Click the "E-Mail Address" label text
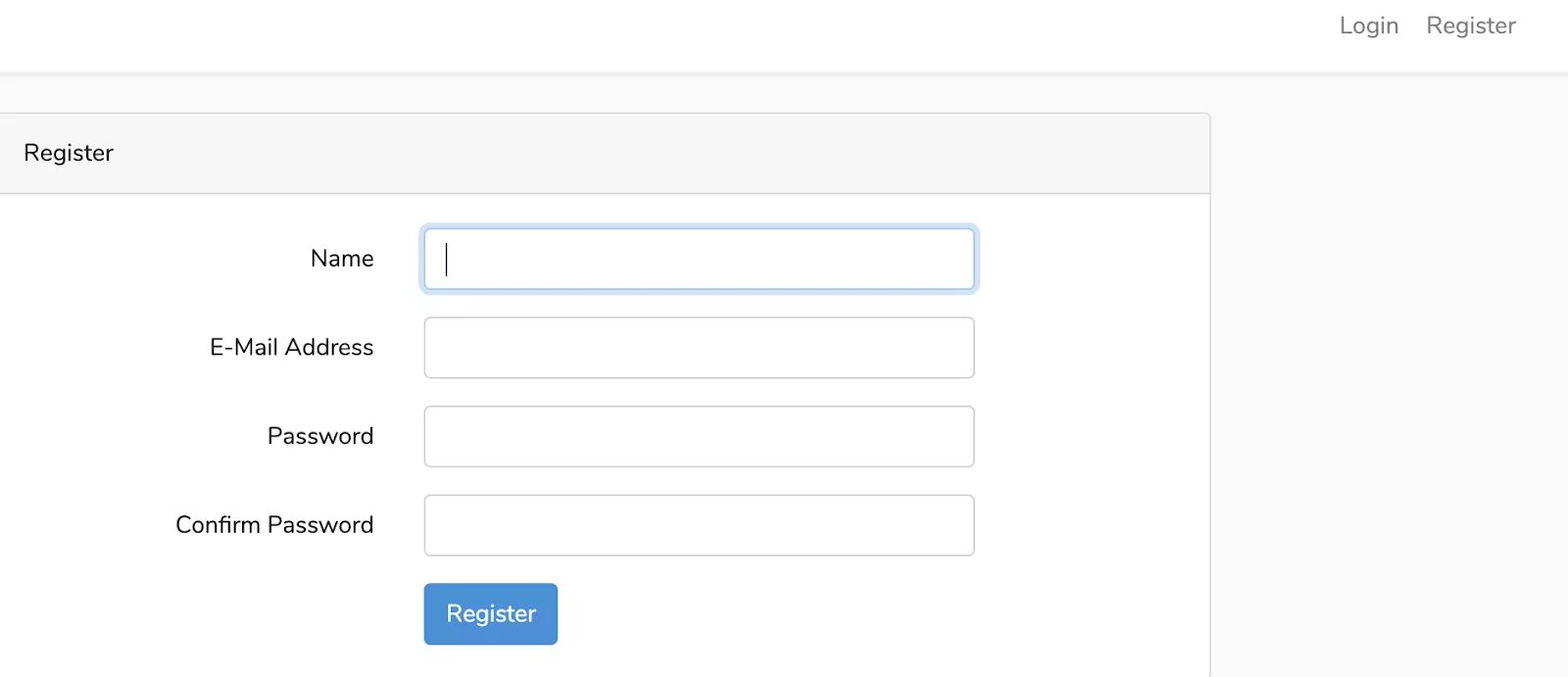Image resolution: width=1568 pixels, height=677 pixels. click(x=291, y=348)
